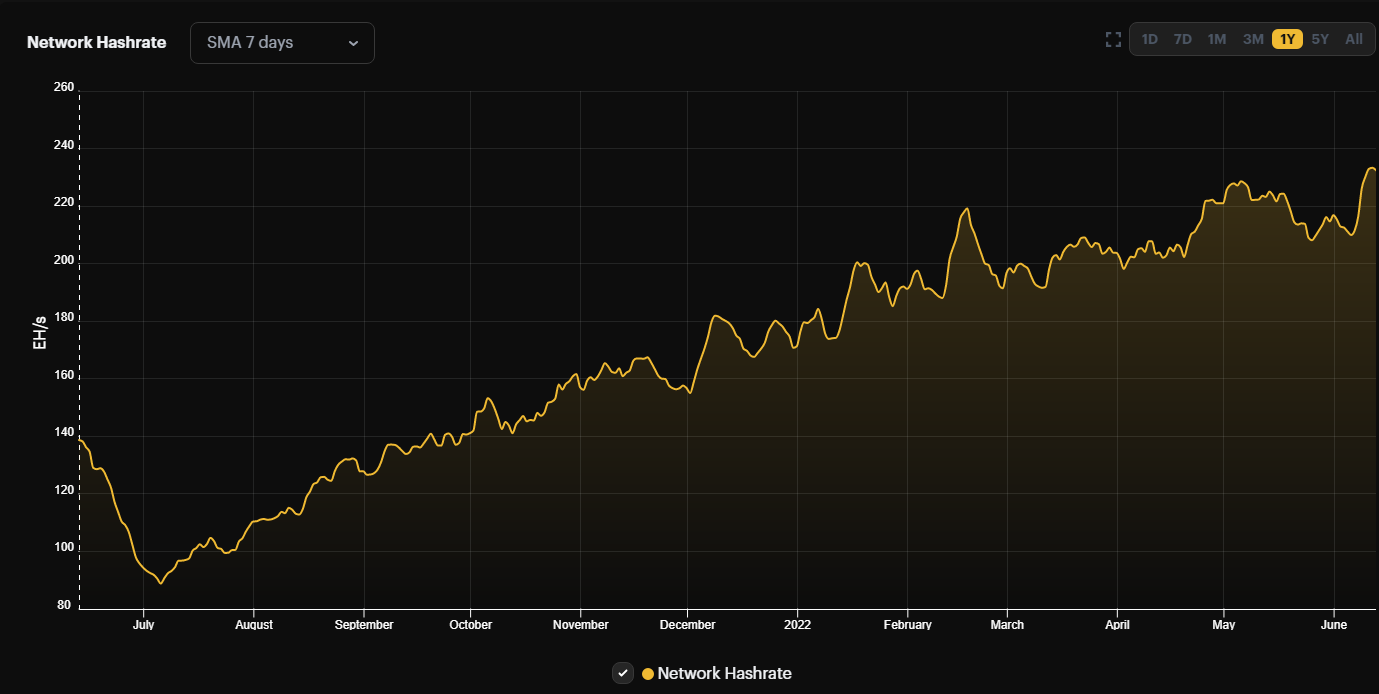Screen dimensions: 1379x694
Task: Click the chart peak near February
Action: pos(965,209)
